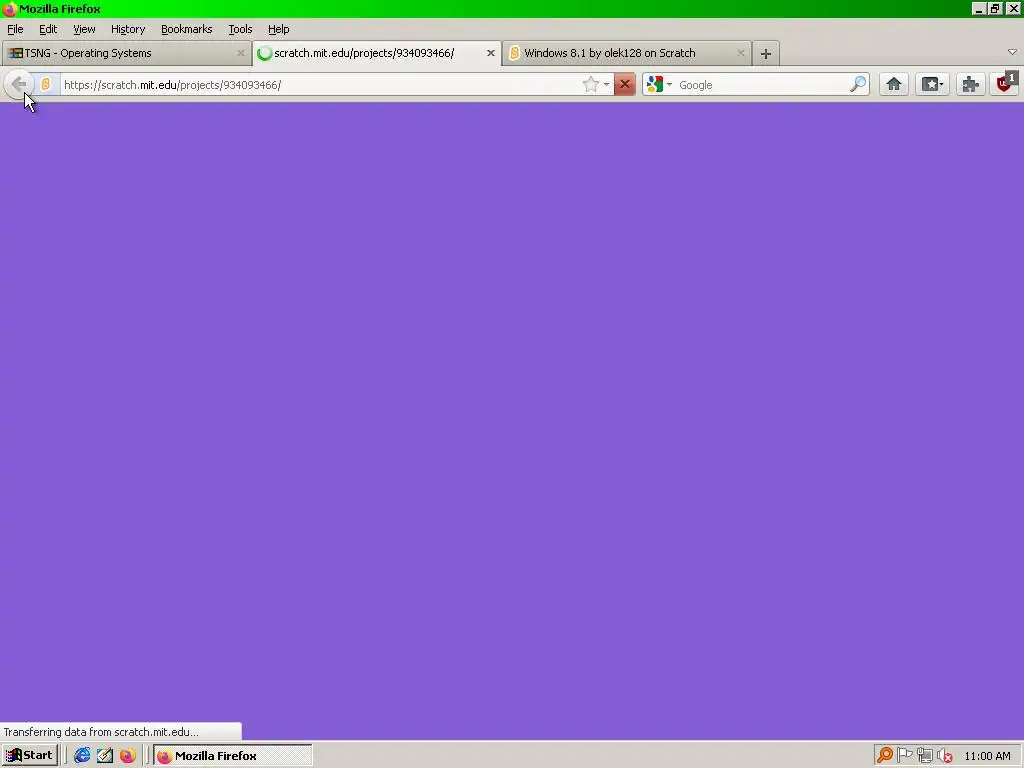Click the Scratch site identity icon in address bar

coord(46,84)
